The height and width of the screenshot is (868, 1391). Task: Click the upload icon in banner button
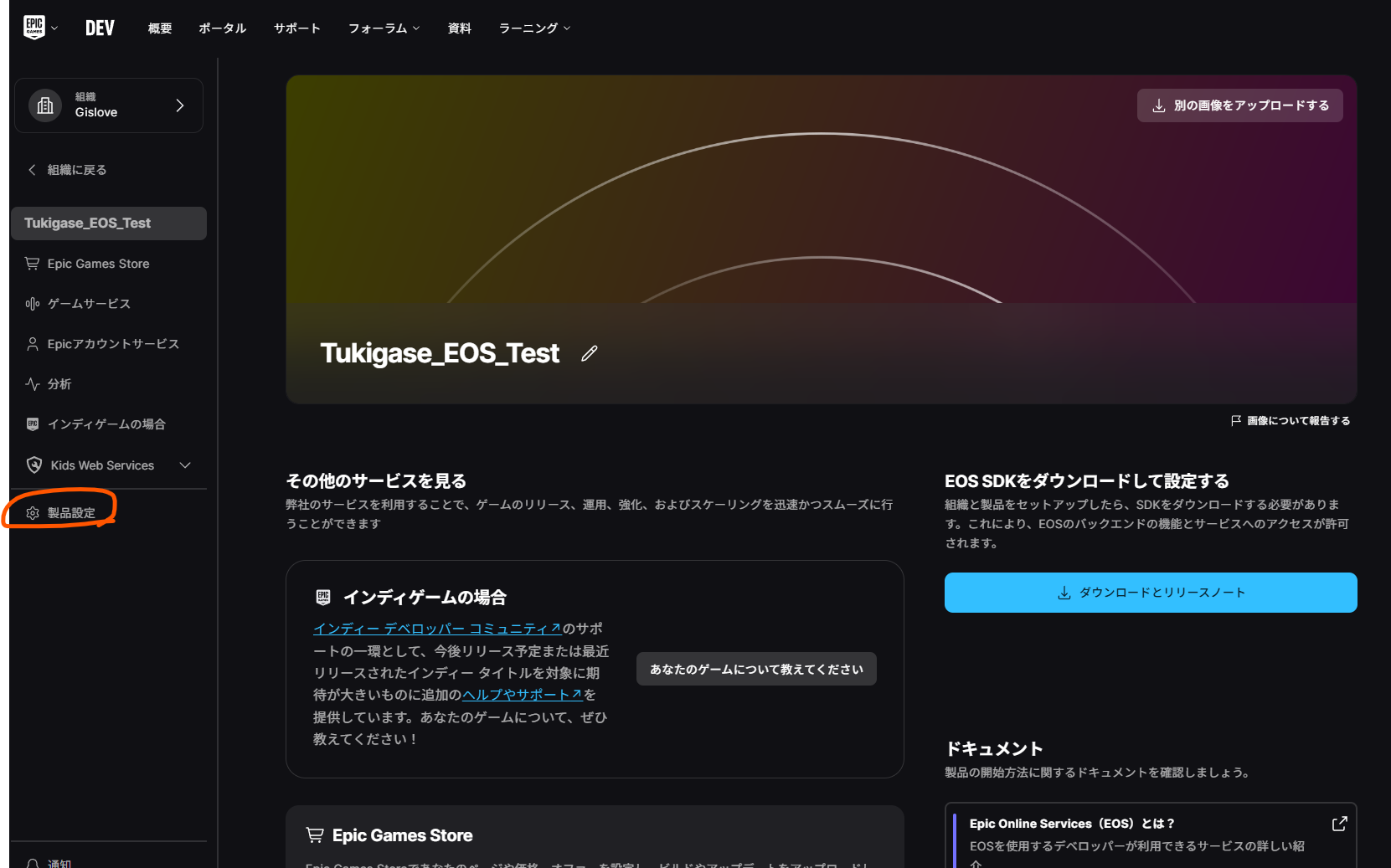tap(1159, 105)
